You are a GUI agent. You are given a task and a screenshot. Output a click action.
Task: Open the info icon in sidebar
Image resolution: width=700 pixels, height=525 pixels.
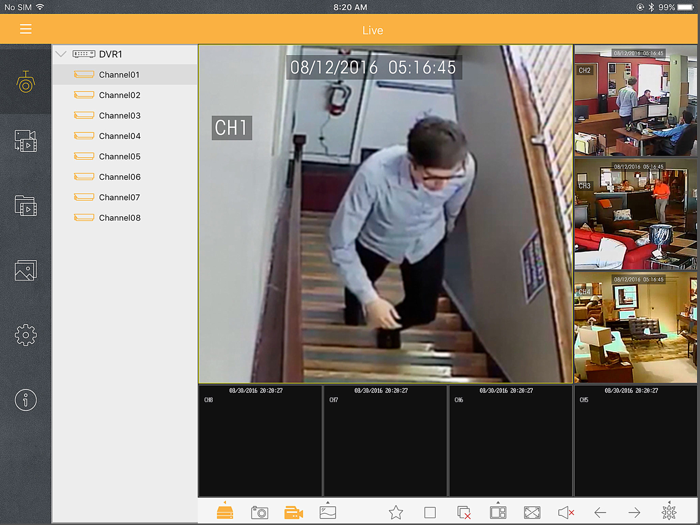pyautogui.click(x=25, y=400)
